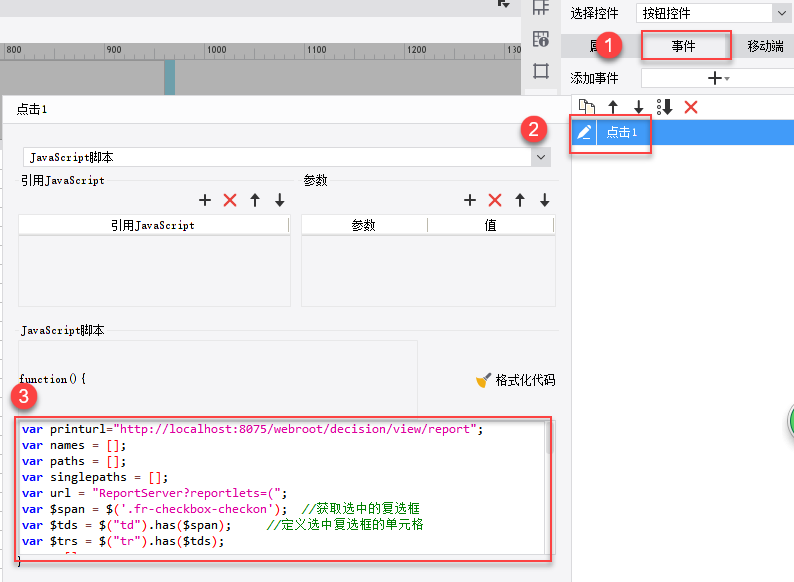The height and width of the screenshot is (582, 794).
Task: Delete 参数 row with red X
Action: click(x=495, y=200)
